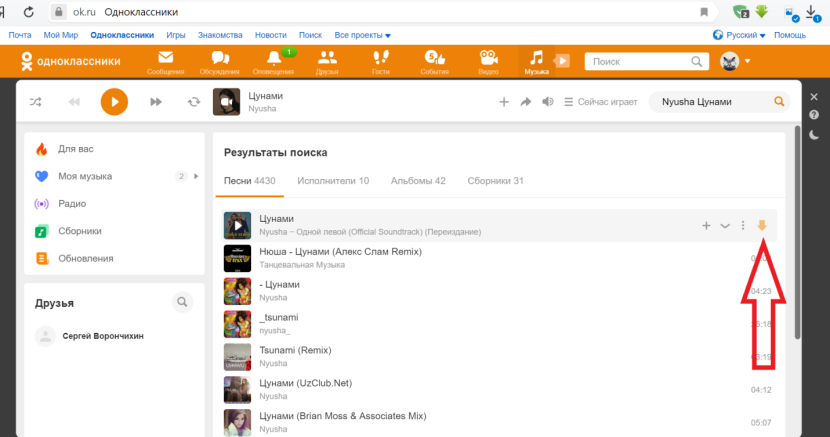This screenshot has height=437, width=830.
Task: Open Моя музыка in sidebar
Action: tap(85, 176)
